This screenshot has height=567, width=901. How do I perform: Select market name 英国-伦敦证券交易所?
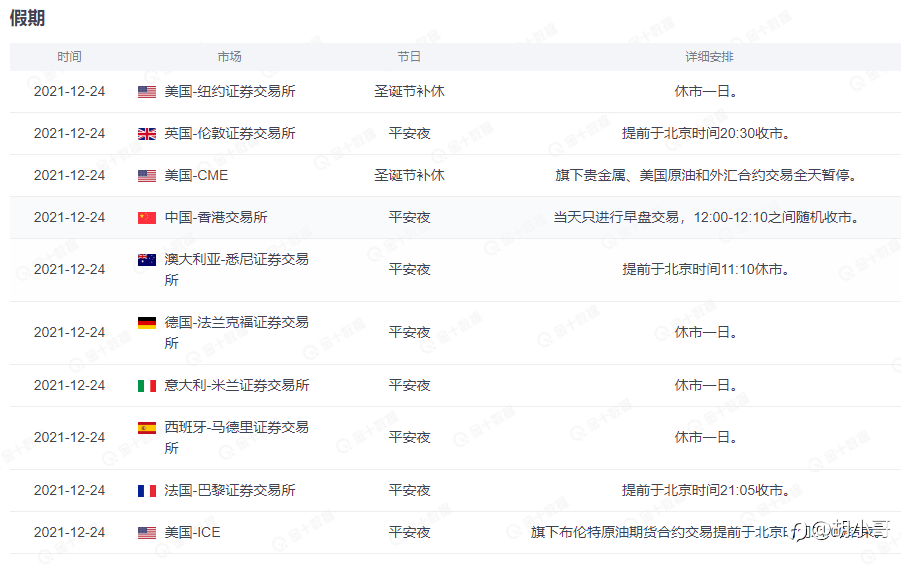pos(230,133)
